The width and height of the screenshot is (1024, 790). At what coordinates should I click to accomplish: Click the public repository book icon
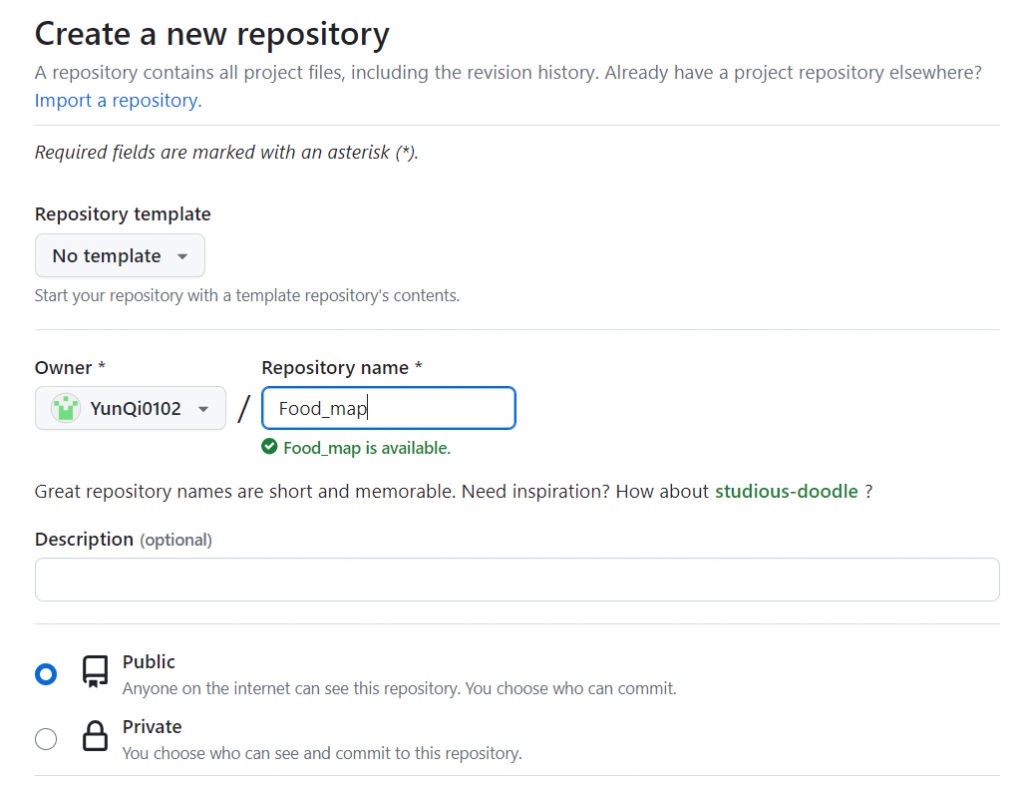pyautogui.click(x=95, y=672)
